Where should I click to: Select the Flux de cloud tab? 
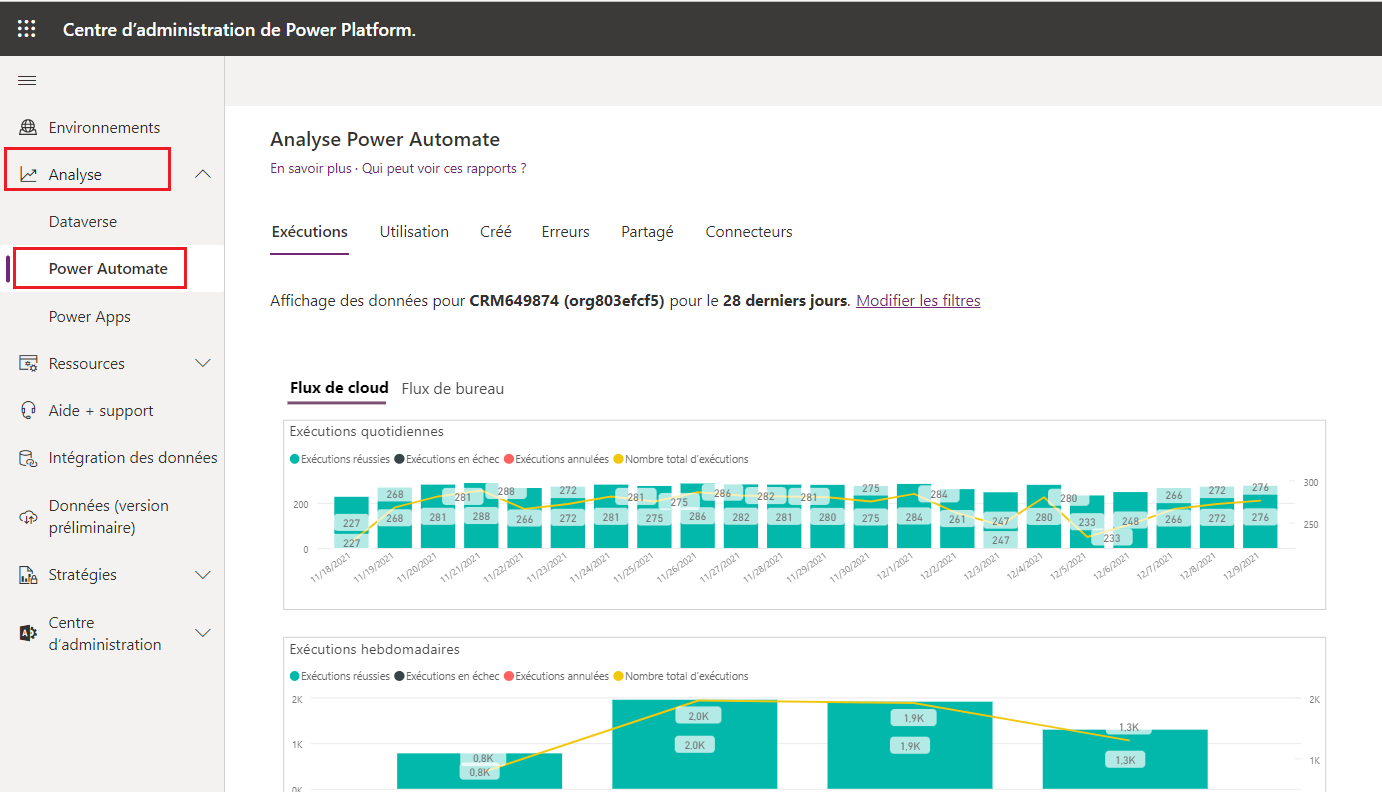(339, 388)
